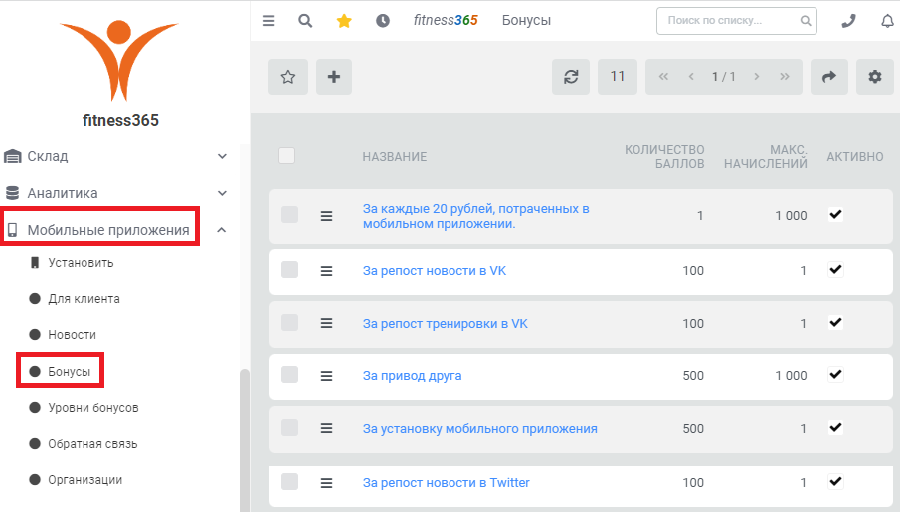Open the hamburger menu icon
900x512 pixels.
pyautogui.click(x=268, y=21)
